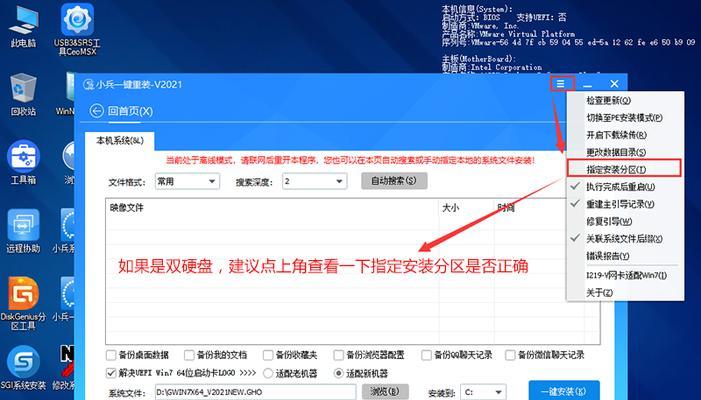Enable 备份我的文档 checkbox
Viewport: 701px width, 400px height.
click(x=189, y=355)
